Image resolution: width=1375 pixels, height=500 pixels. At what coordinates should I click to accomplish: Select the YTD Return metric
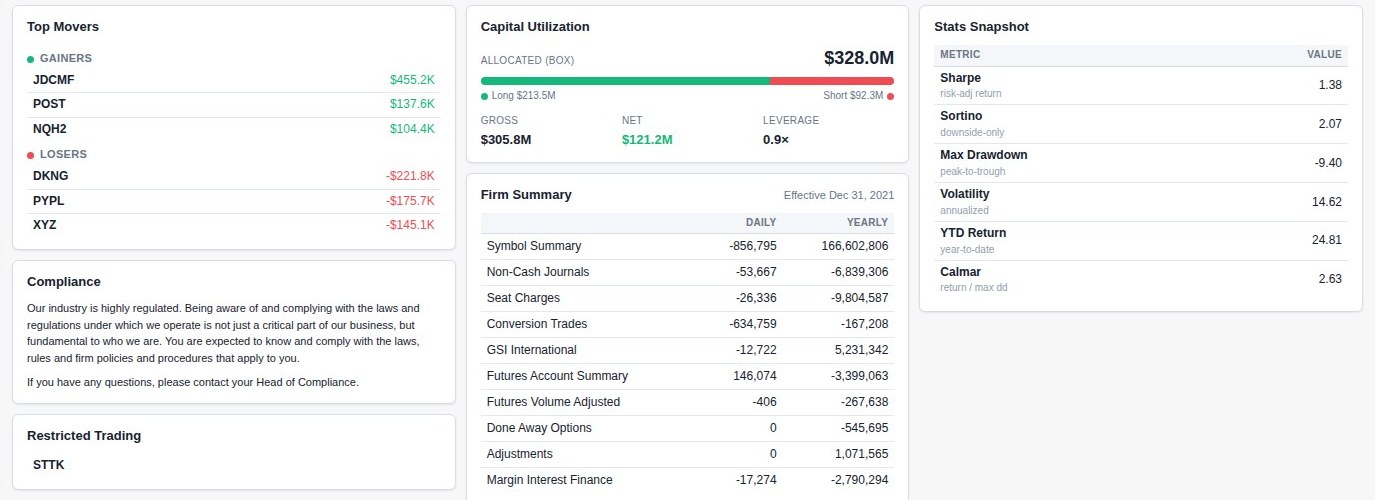[x=1141, y=240]
